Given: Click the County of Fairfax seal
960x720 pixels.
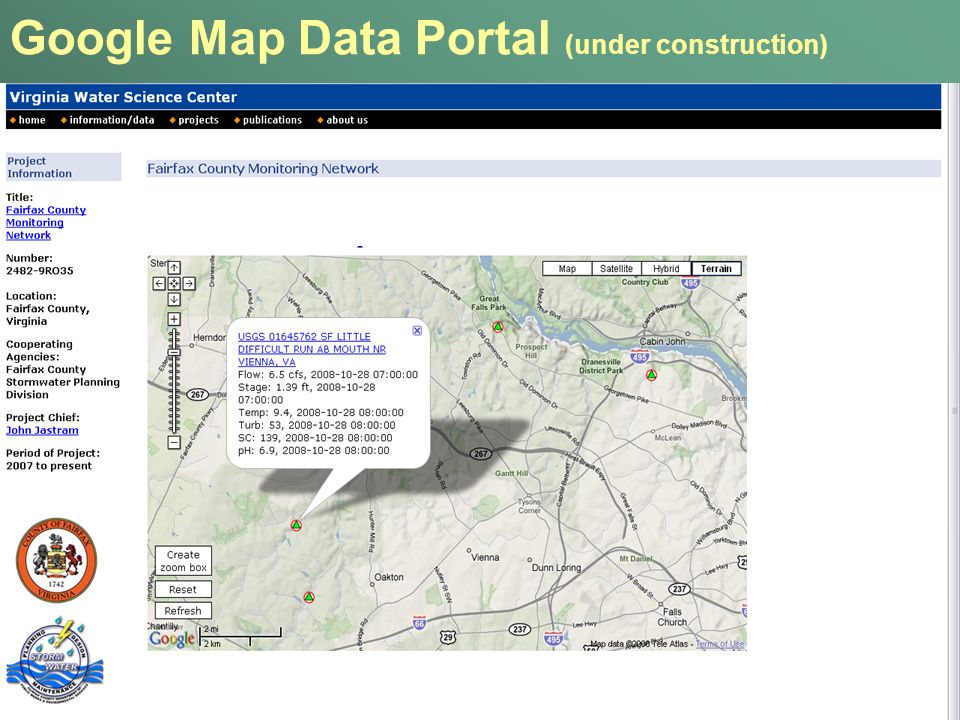Looking at the screenshot, I should coord(56,560).
